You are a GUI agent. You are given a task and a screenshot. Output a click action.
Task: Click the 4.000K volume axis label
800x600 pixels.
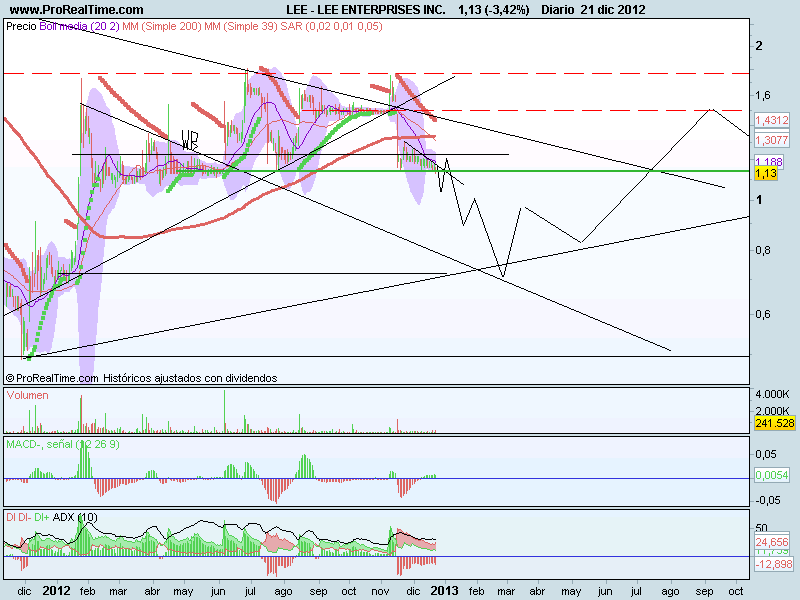click(772, 394)
